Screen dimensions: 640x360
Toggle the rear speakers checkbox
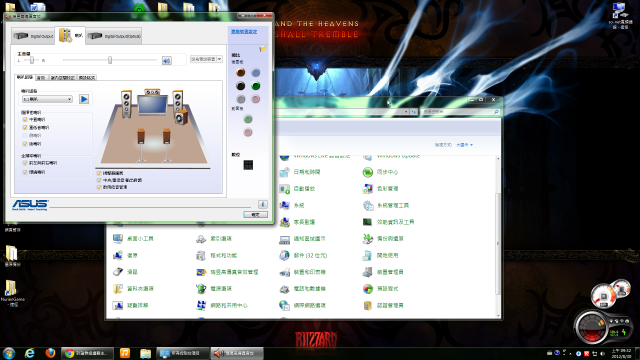point(25,144)
